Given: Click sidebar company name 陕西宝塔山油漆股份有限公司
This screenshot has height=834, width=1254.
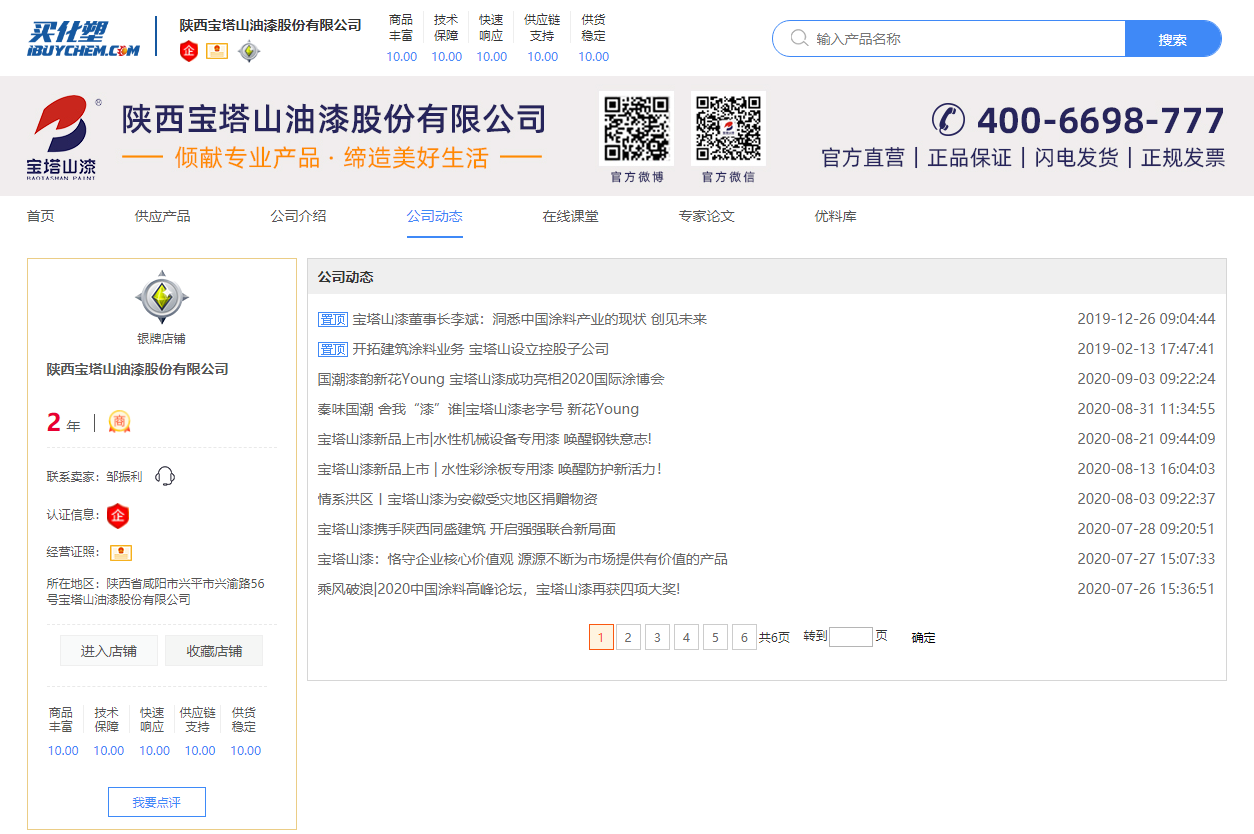Looking at the screenshot, I should (x=138, y=369).
